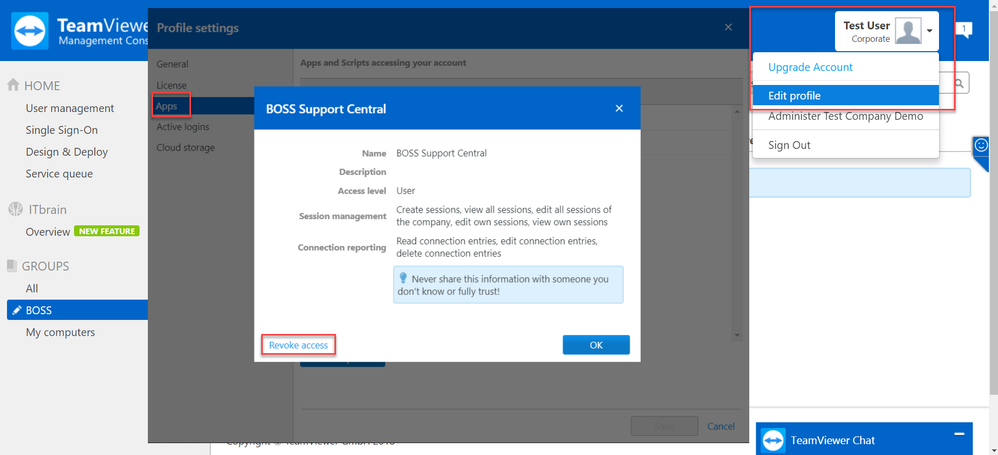The height and width of the screenshot is (455, 998).
Task: Open Service queue in sidebar
Action: 59,174
